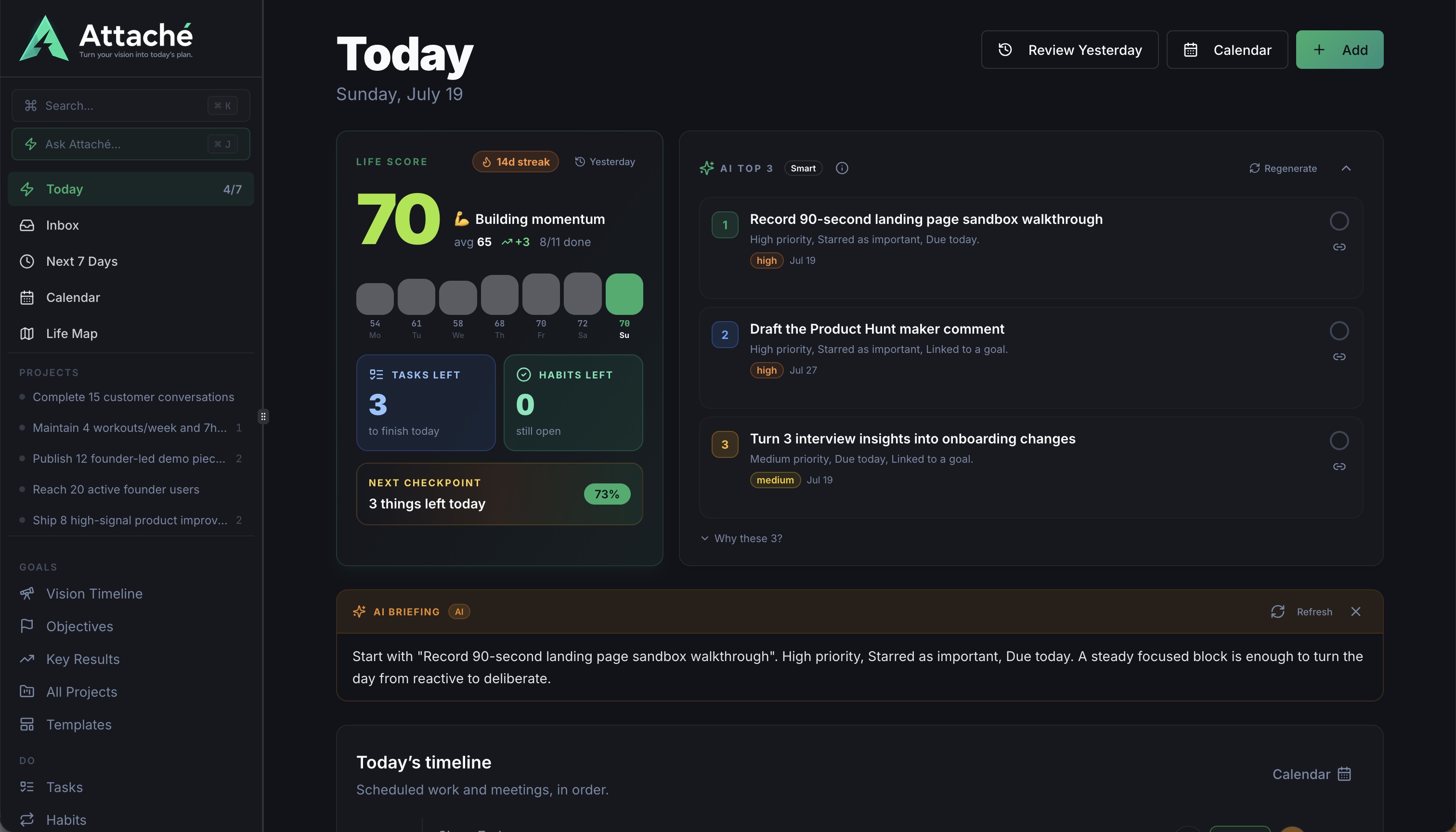This screenshot has height=832, width=1456.
Task: Click the info icon beside Smart badge
Action: click(x=842, y=168)
